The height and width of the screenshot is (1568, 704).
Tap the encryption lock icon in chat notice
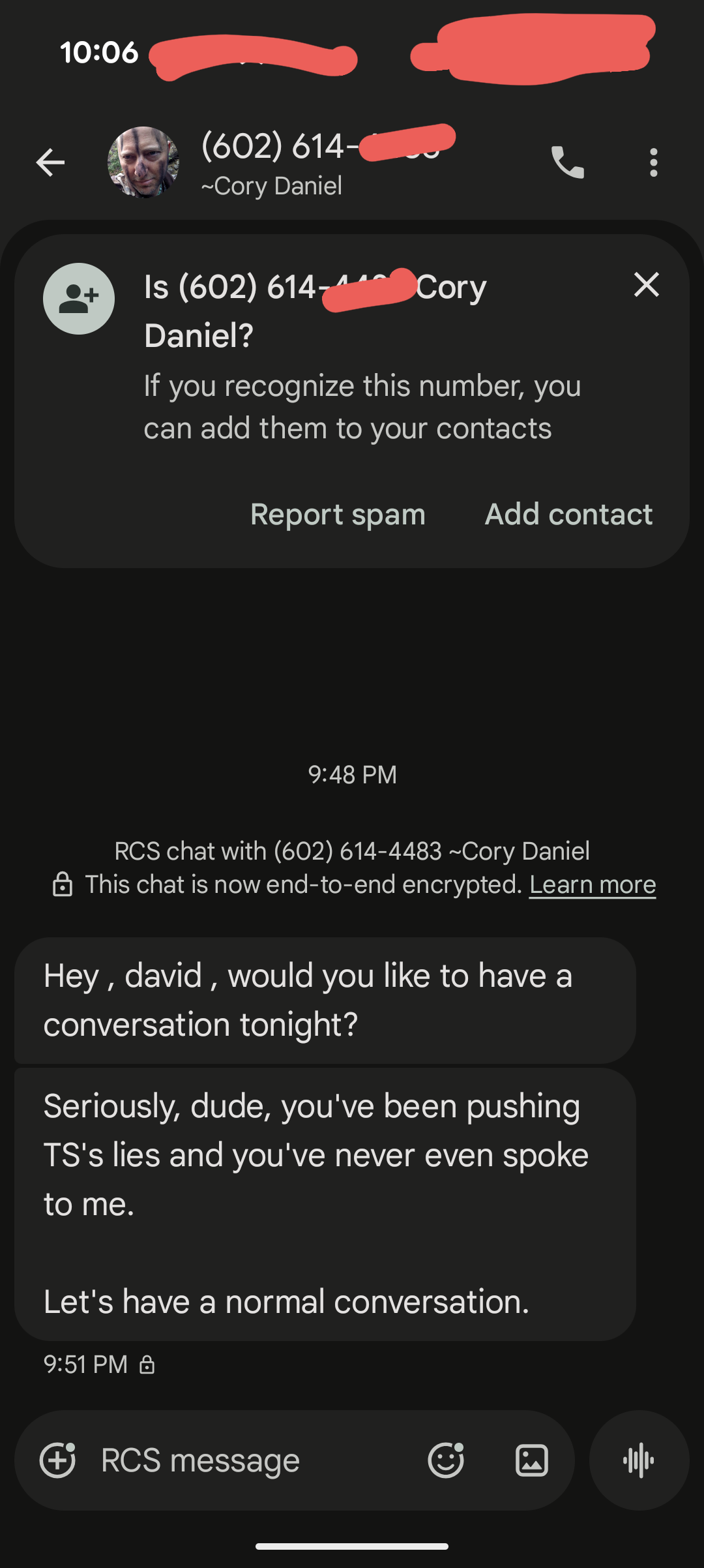tap(63, 884)
